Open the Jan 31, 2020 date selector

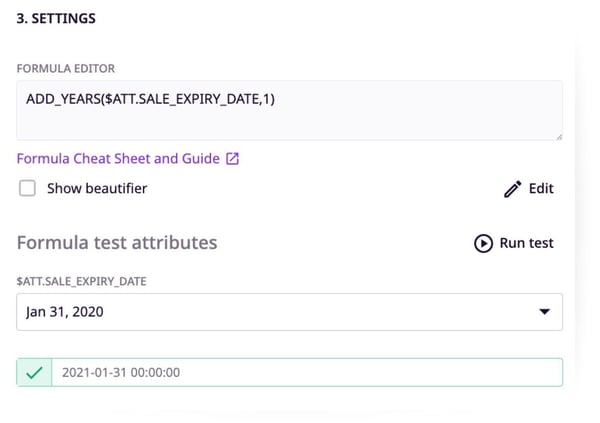coord(289,312)
